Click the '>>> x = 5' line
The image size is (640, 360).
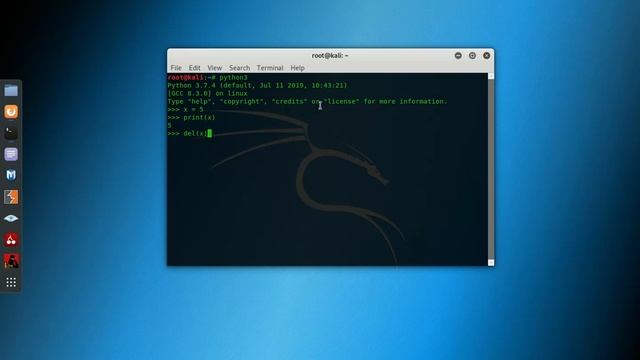pos(185,109)
